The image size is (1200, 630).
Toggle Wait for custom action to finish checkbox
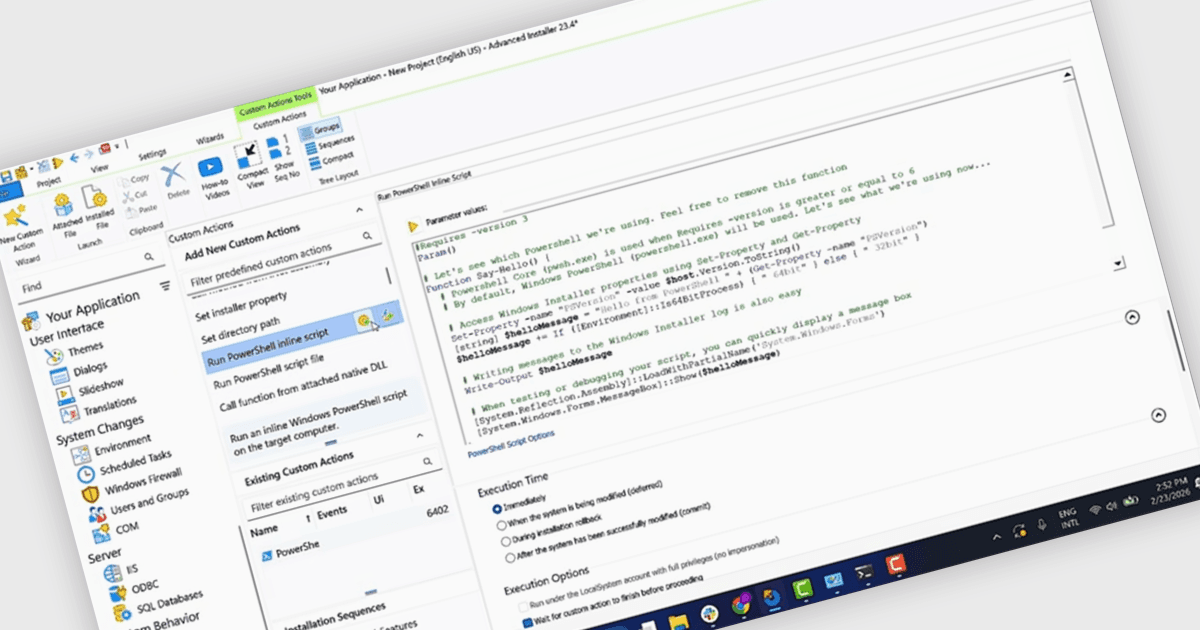(x=528, y=623)
